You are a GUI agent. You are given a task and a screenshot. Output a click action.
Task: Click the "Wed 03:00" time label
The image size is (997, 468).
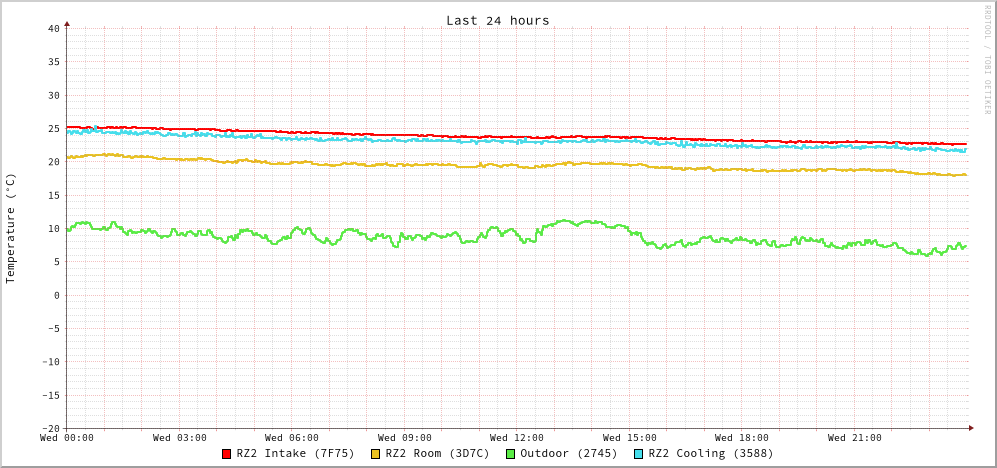tap(180, 437)
